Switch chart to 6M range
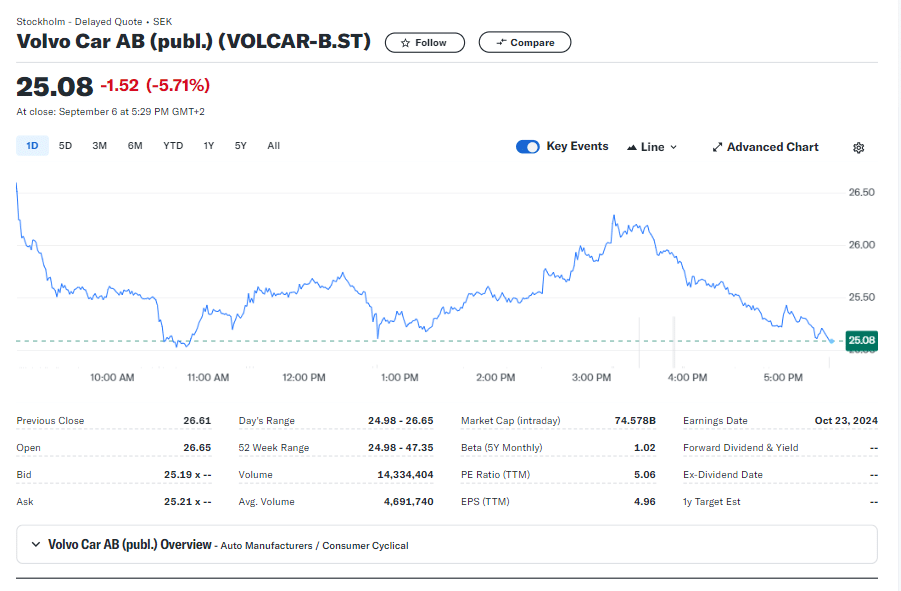 135,146
